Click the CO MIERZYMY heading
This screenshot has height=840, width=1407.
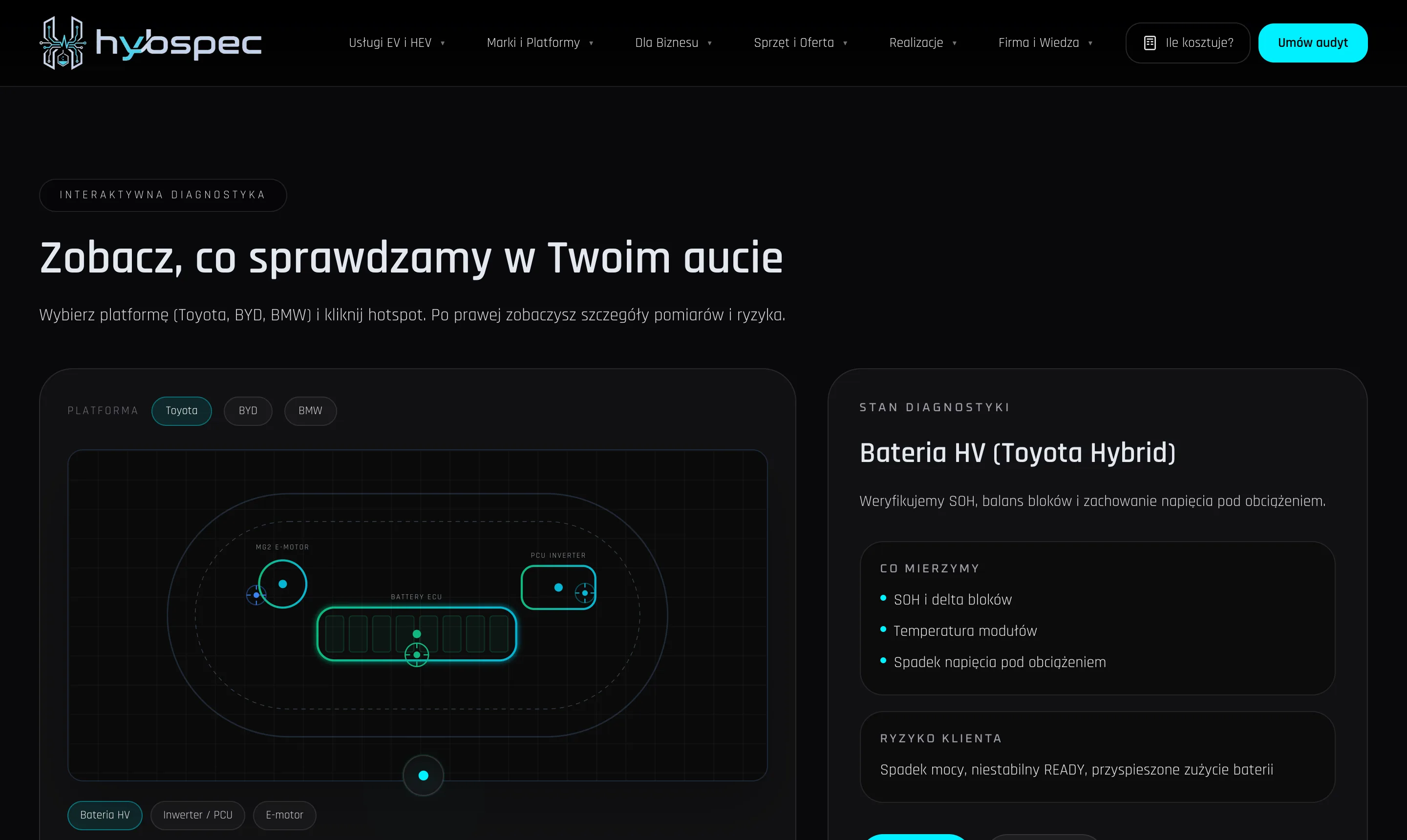pos(930,568)
